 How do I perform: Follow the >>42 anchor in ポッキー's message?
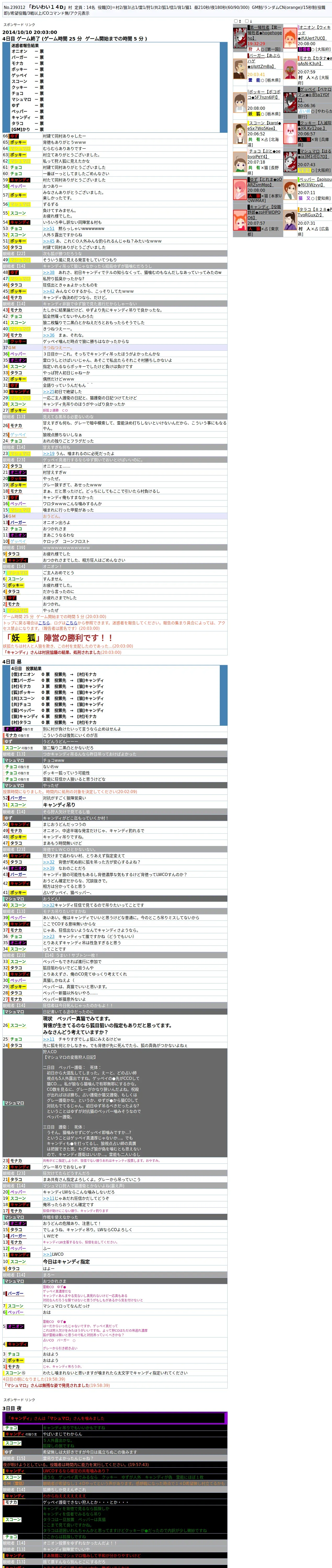49,292
